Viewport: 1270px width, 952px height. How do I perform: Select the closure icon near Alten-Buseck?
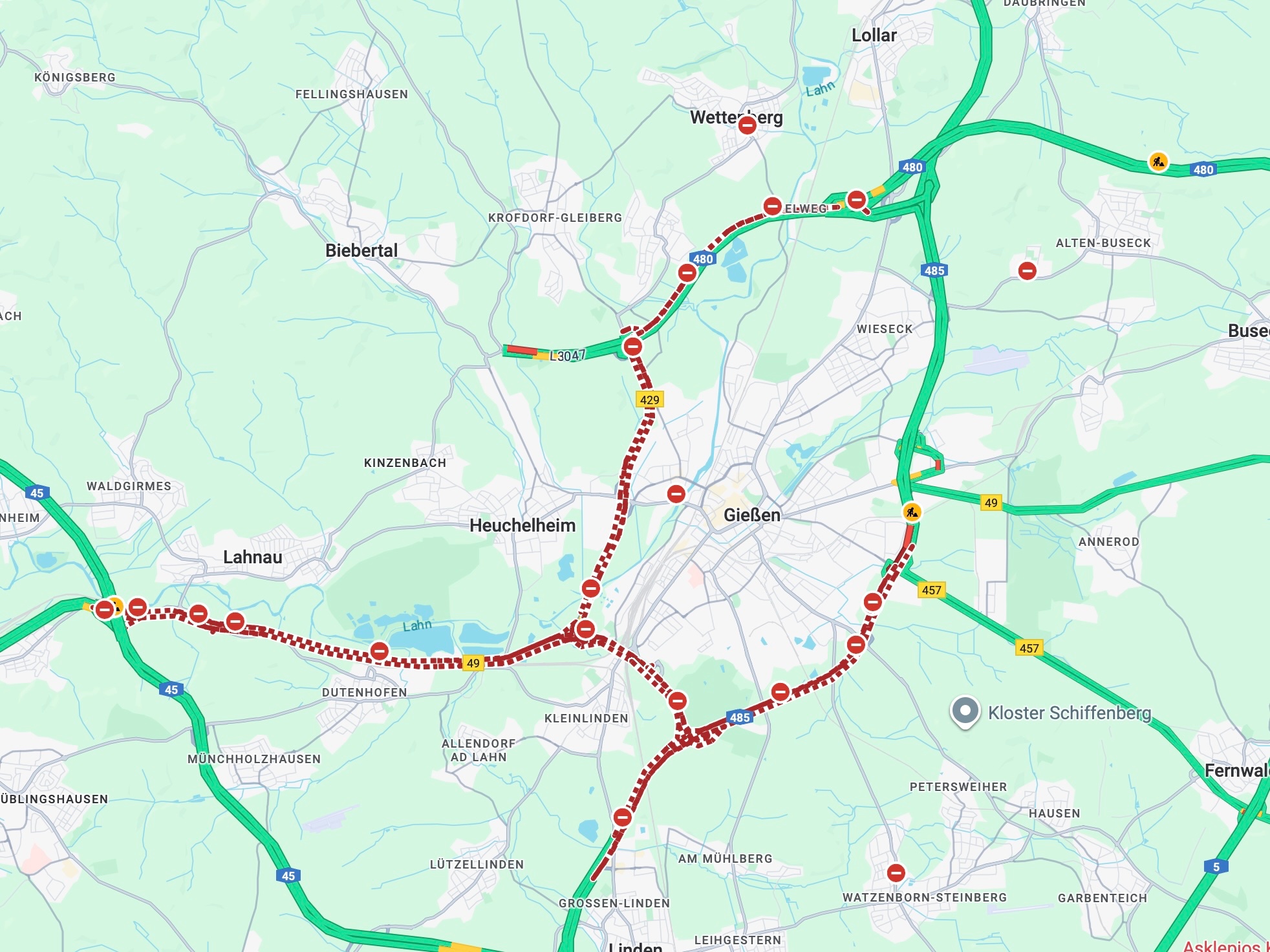click(x=1027, y=270)
